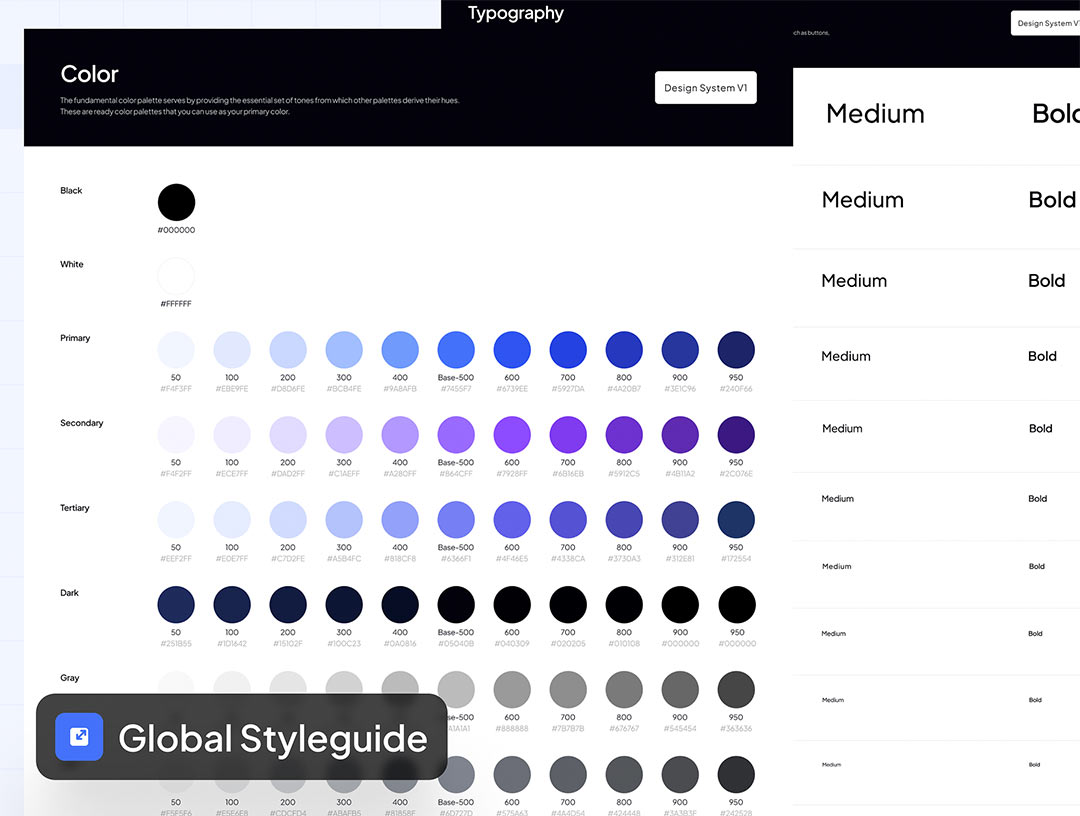Click the Global Styleguide title text
This screenshot has width=1080, height=816.
point(273,738)
